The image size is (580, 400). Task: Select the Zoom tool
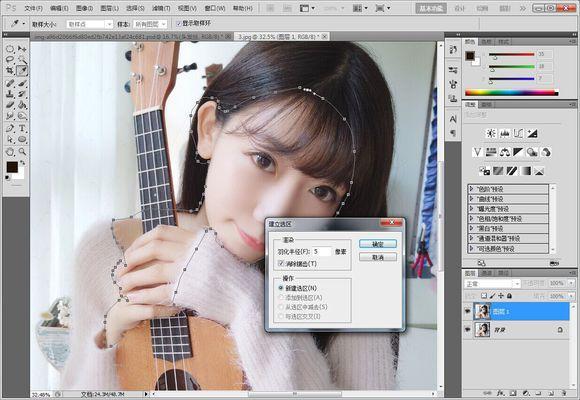pos(22,151)
